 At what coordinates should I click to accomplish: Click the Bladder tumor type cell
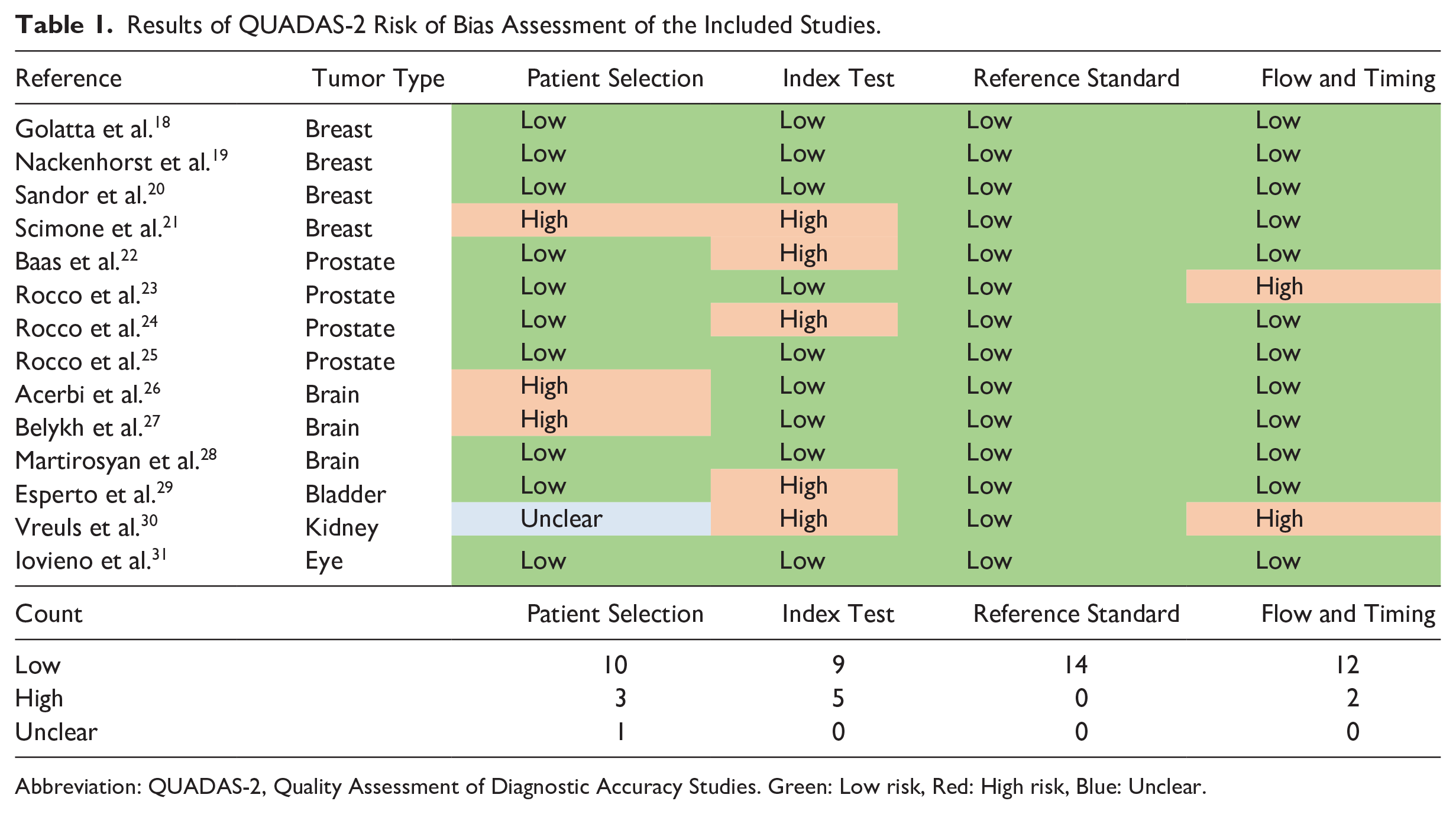tap(345, 494)
